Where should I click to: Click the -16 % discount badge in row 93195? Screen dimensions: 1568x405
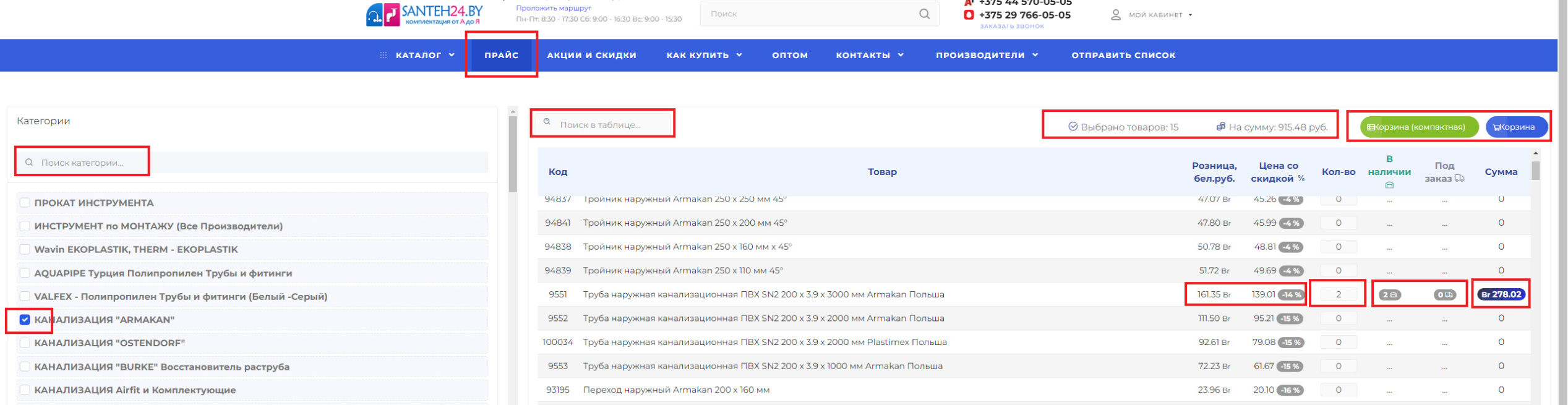1290,390
